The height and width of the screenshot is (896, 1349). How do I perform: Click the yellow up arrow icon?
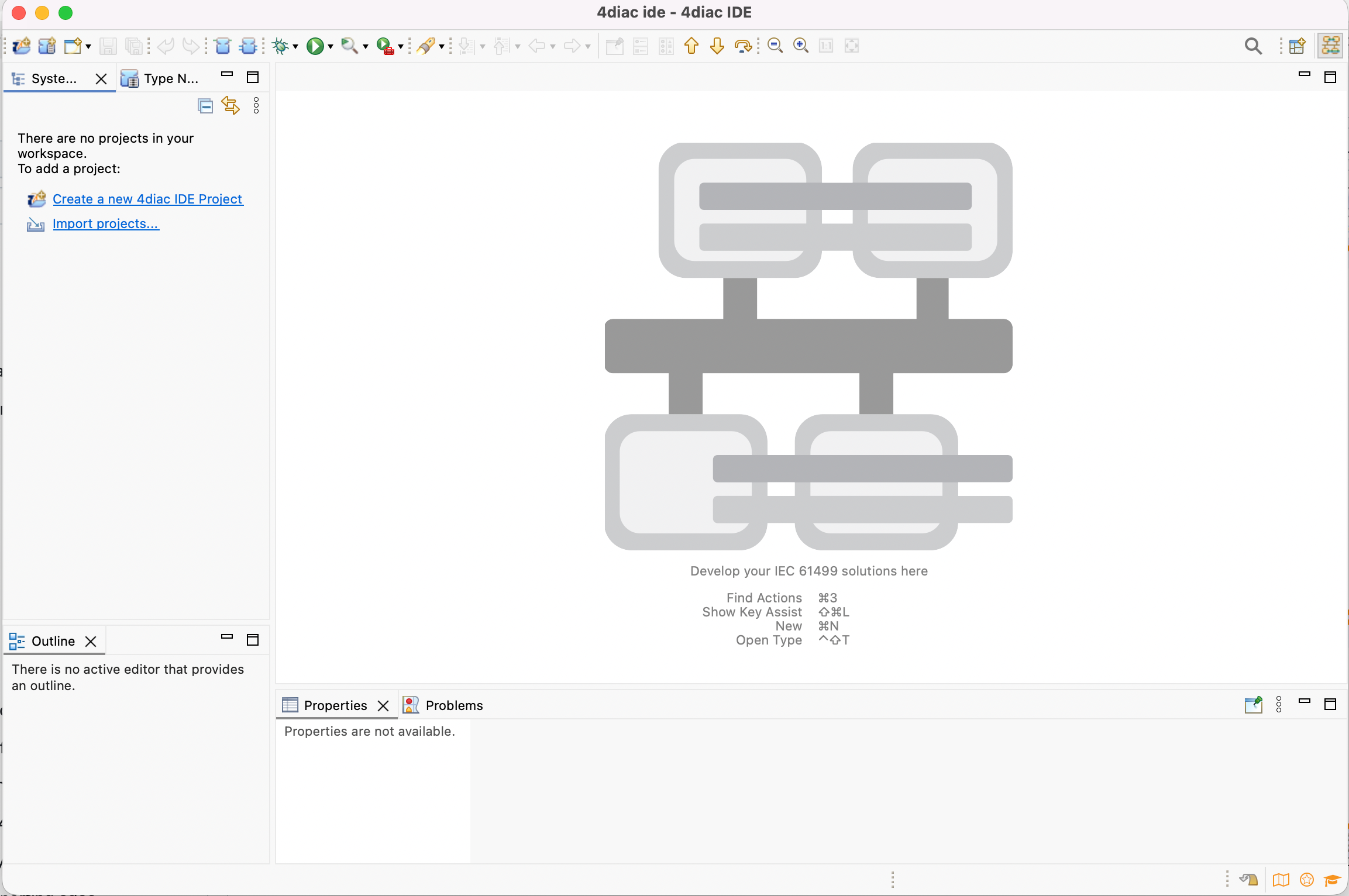tap(691, 46)
